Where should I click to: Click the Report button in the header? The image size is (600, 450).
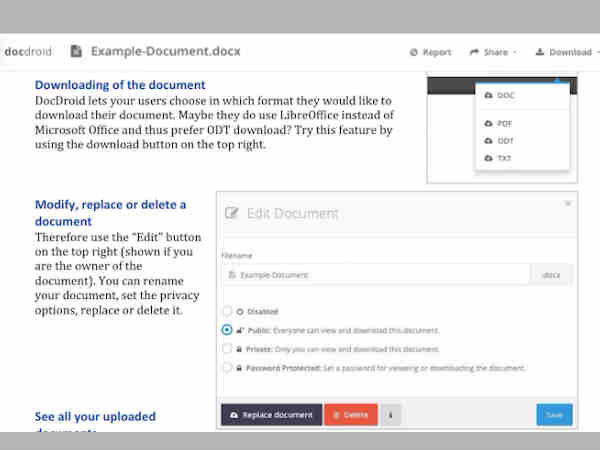[431, 52]
